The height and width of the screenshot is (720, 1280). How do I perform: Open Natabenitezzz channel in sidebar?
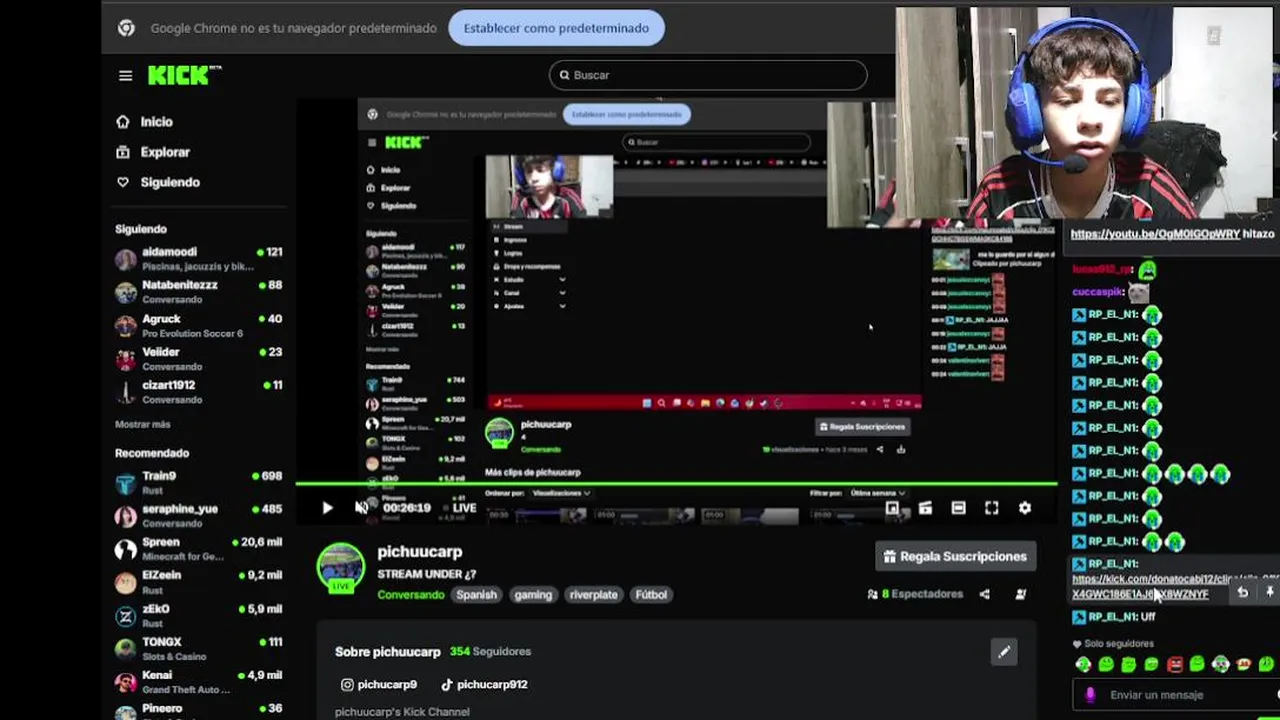coord(199,291)
